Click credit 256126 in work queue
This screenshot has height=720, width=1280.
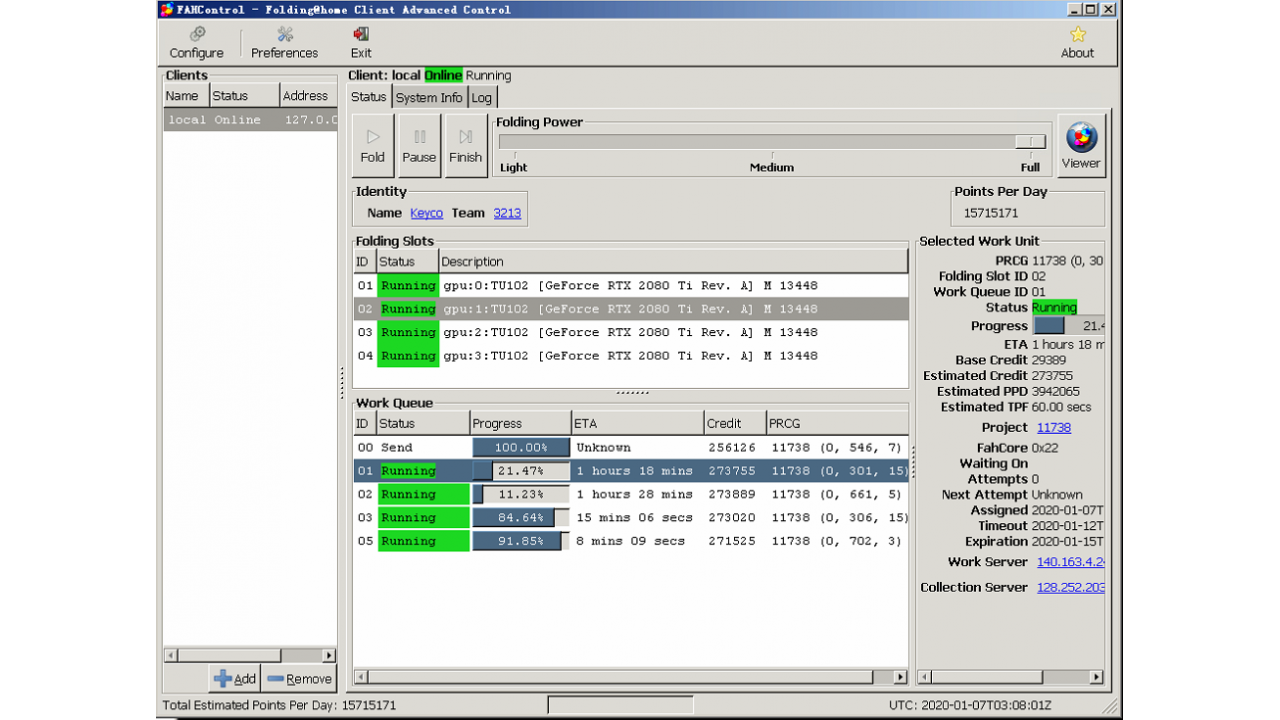732,448
